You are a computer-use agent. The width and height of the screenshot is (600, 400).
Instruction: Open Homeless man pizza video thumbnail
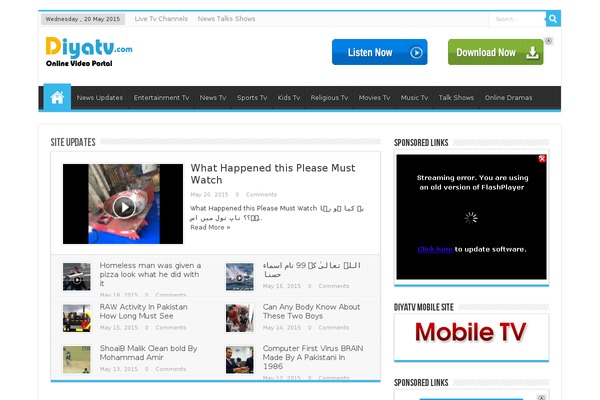coord(77,277)
